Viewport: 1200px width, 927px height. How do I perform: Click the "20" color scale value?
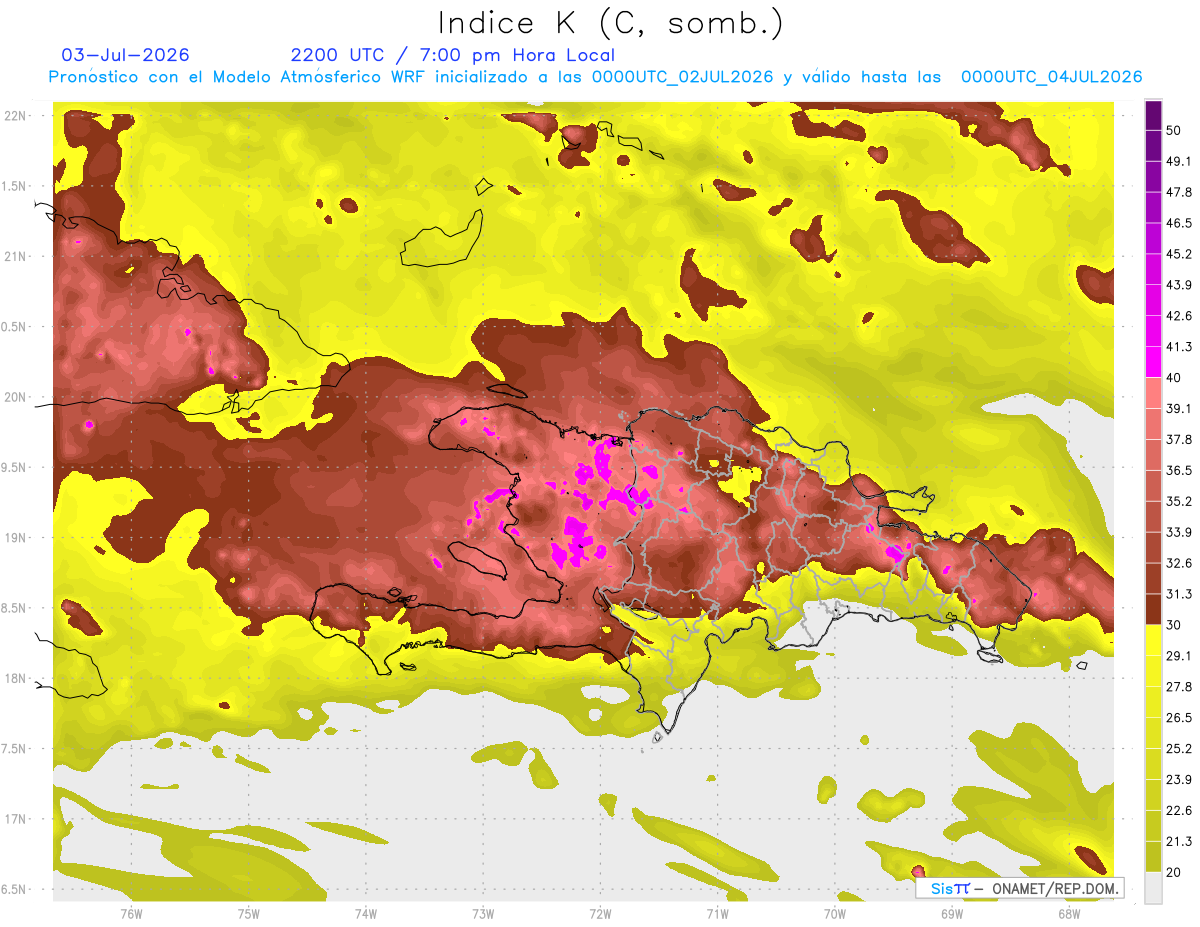(1174, 872)
